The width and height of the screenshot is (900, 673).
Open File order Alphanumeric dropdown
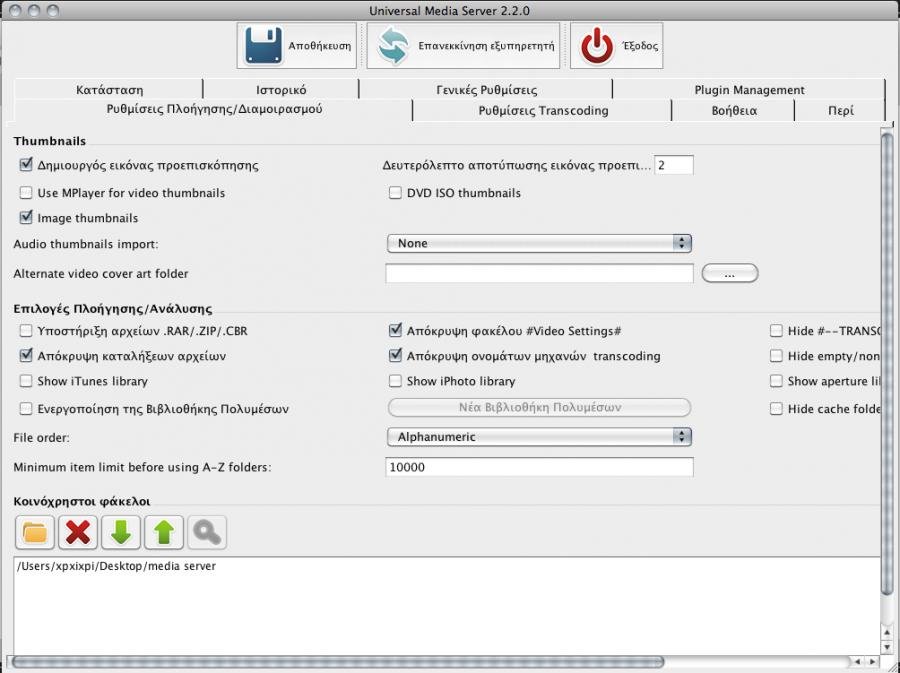point(540,437)
